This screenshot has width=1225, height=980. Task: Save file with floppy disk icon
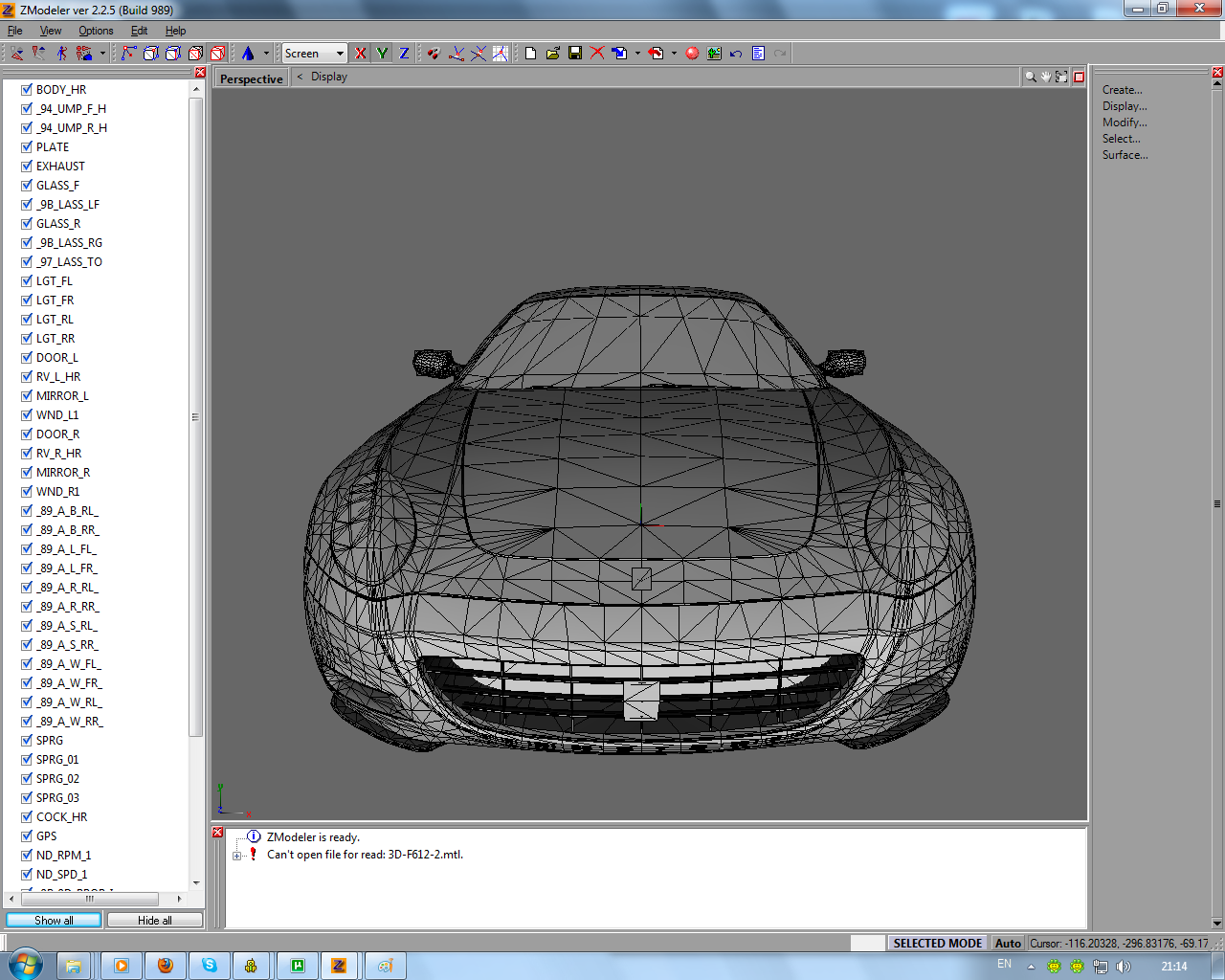click(x=575, y=54)
